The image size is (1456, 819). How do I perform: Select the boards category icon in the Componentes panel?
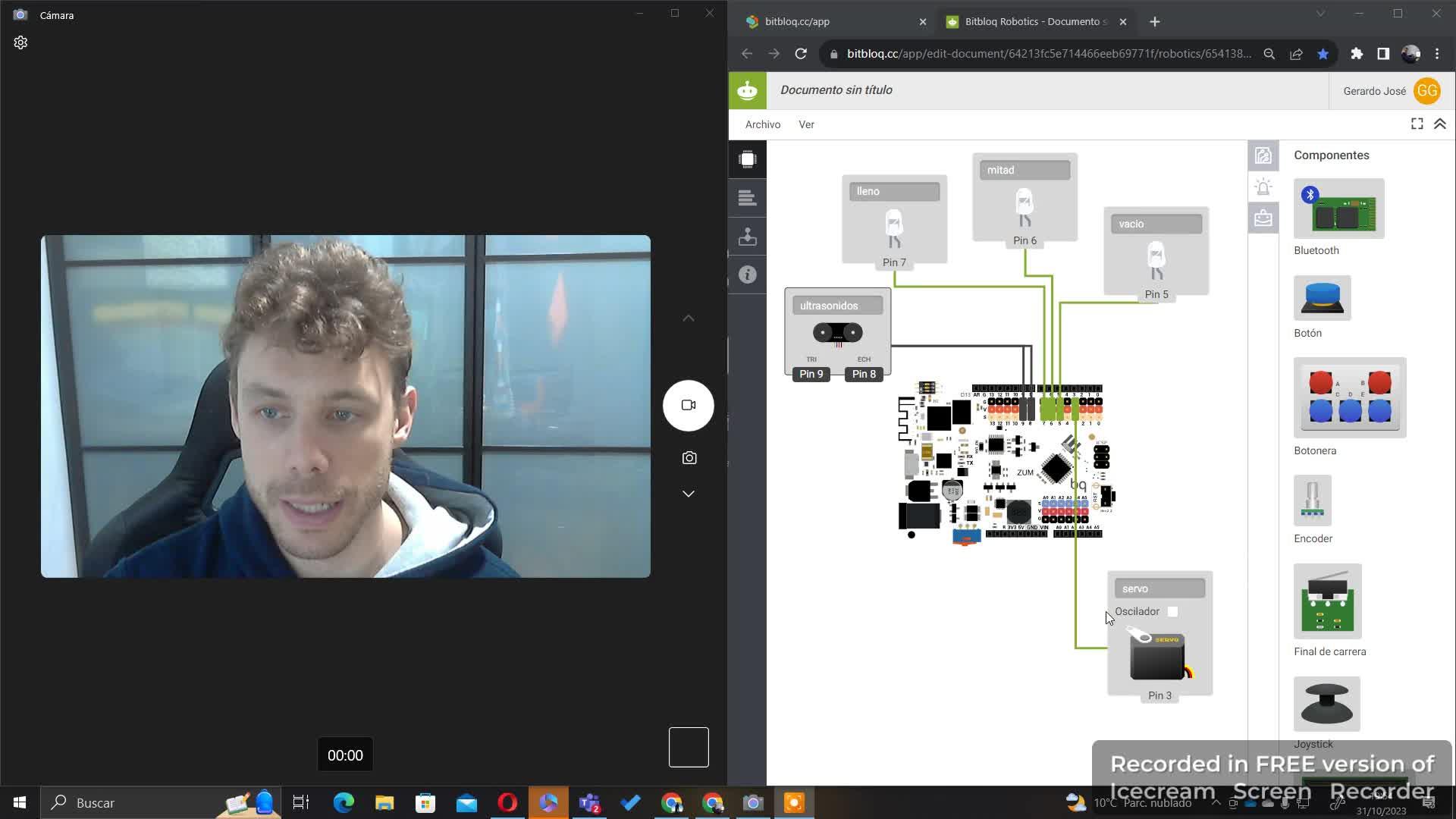[1263, 155]
